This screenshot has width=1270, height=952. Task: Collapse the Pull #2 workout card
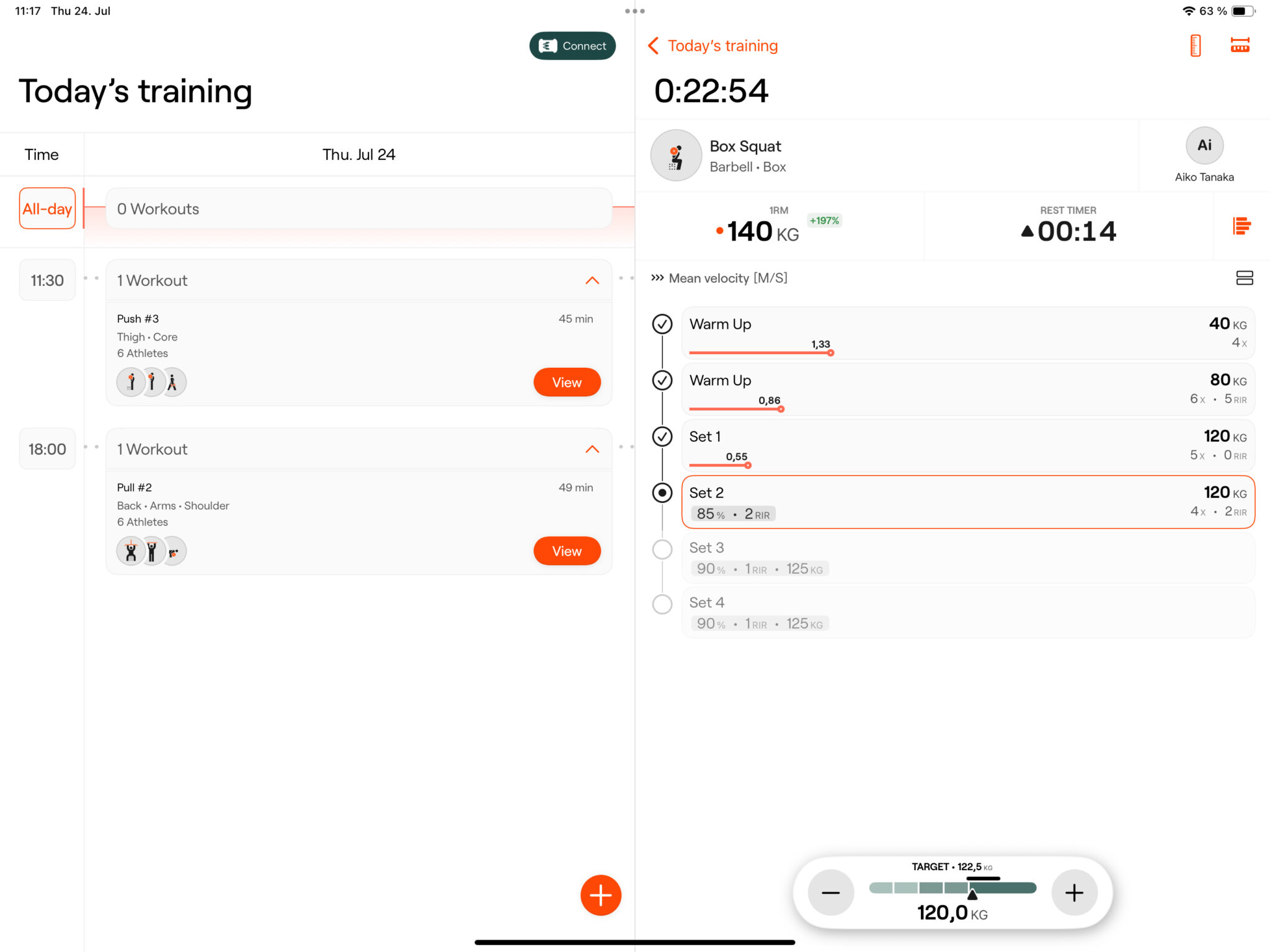click(x=592, y=449)
